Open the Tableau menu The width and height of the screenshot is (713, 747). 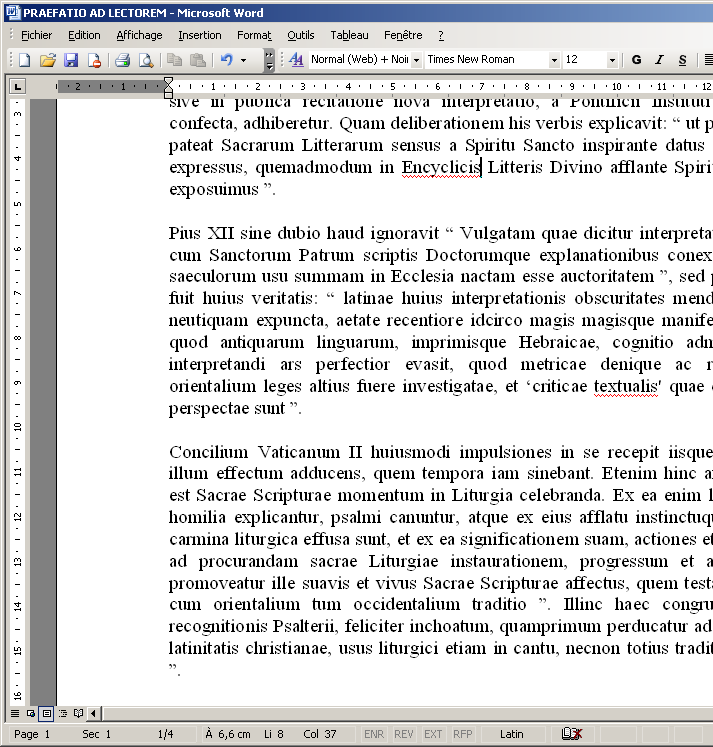point(349,35)
